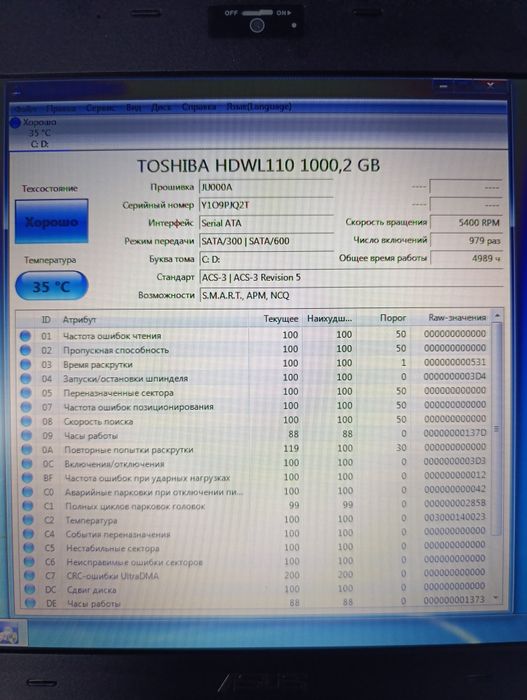Click the Наихудш... column header
Image resolution: width=527 pixels, height=700 pixels.
(329, 319)
